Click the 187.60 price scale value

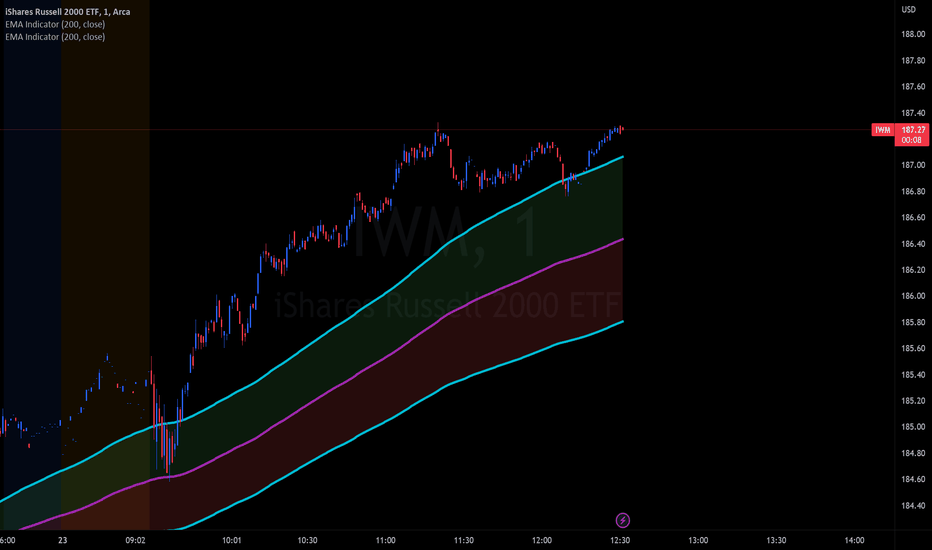click(x=913, y=87)
